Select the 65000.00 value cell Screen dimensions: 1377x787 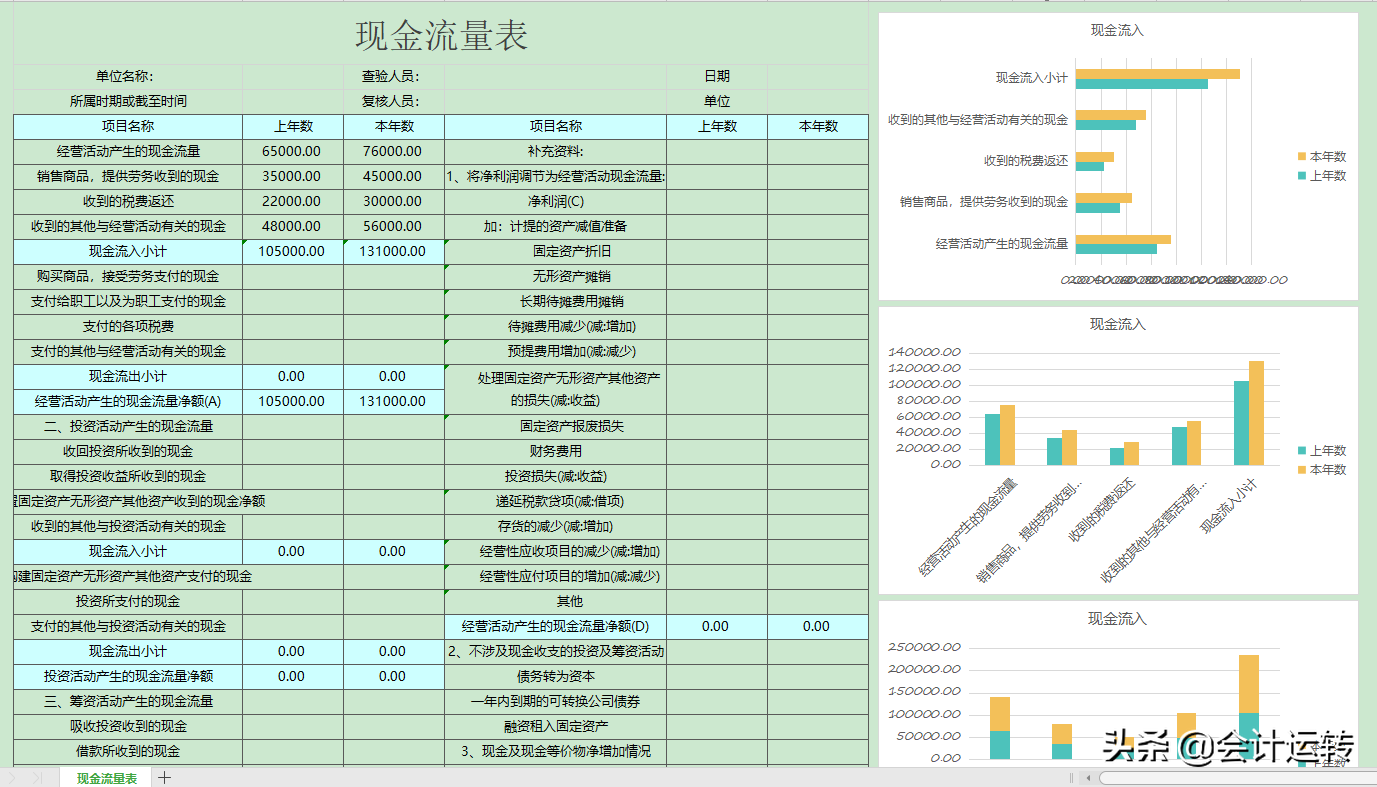click(292, 151)
